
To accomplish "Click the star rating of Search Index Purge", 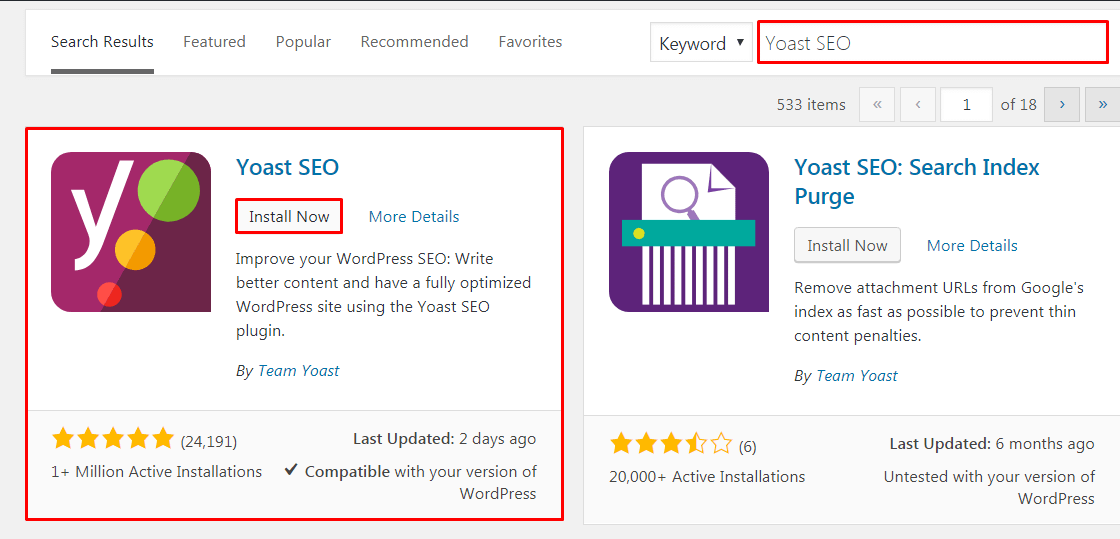I will click(671, 444).
